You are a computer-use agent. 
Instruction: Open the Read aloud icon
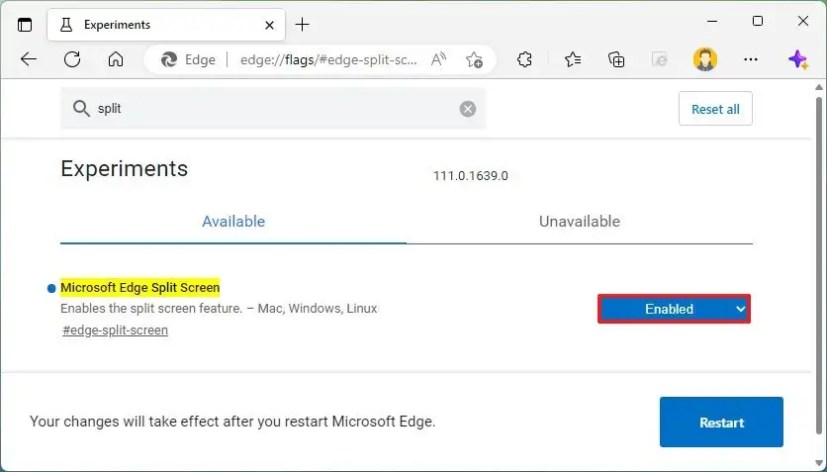point(438,60)
